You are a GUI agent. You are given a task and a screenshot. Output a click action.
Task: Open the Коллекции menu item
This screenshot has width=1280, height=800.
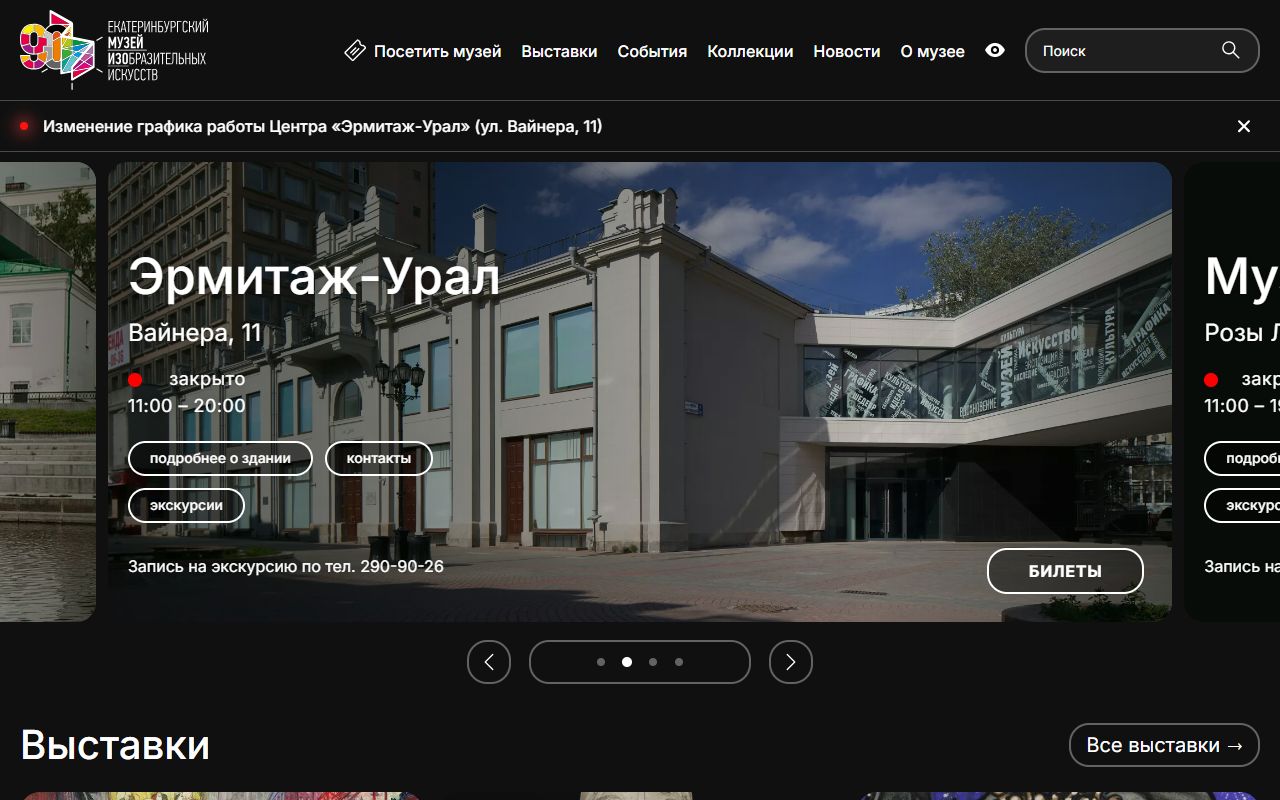tap(750, 51)
